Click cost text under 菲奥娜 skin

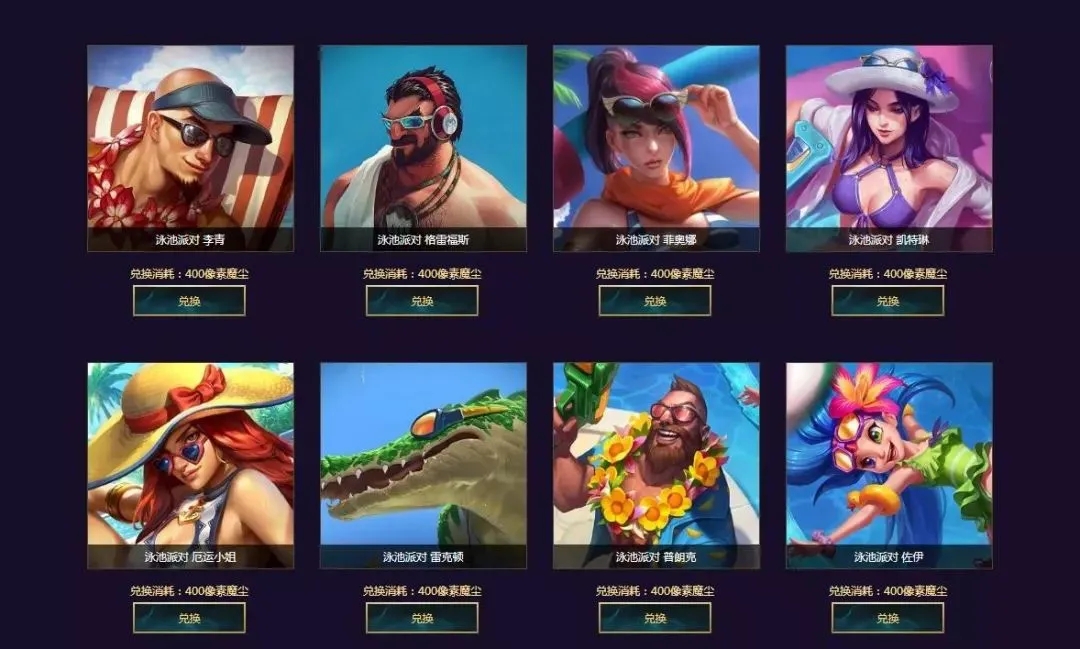point(655,274)
